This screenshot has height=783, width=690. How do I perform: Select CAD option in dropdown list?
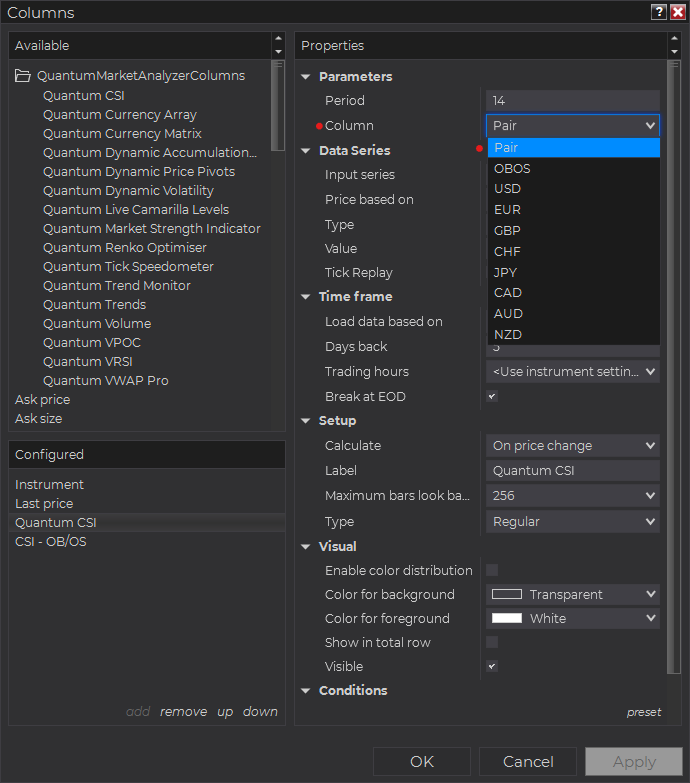[574, 293]
